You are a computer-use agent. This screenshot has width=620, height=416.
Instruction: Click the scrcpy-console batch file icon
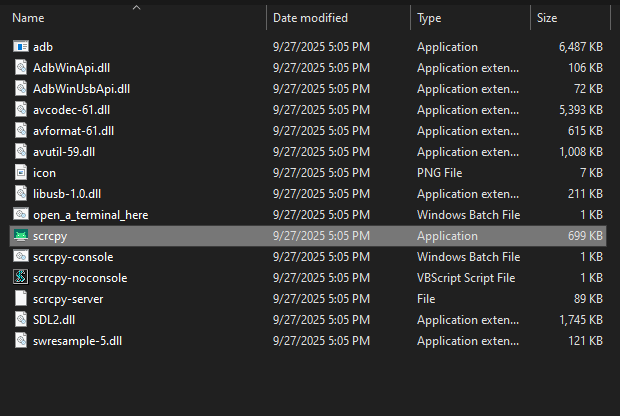tap(21, 257)
